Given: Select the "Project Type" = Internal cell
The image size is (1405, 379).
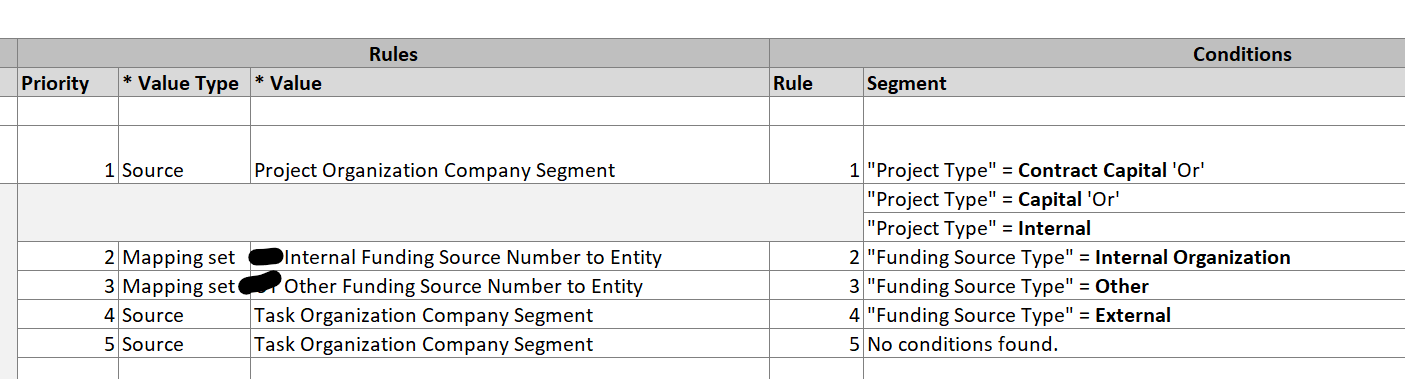Looking at the screenshot, I should pyautogui.click(x=1134, y=228).
